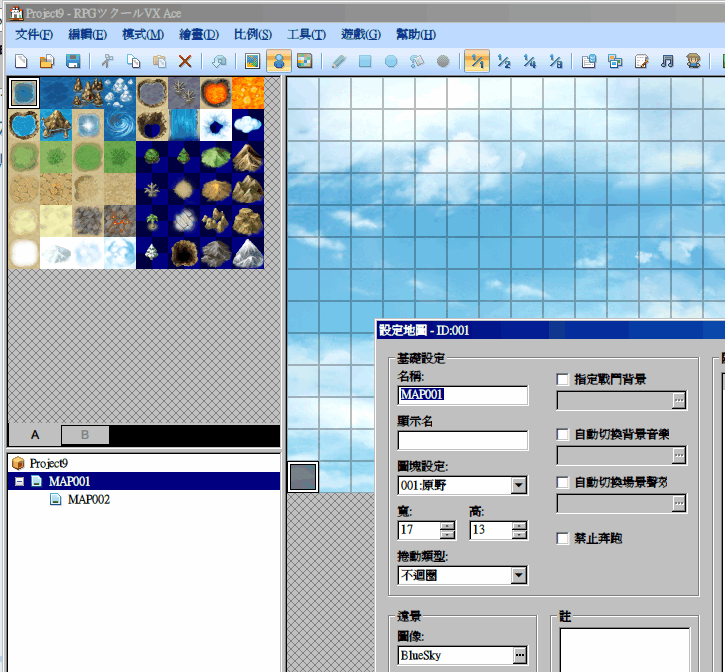This screenshot has width=725, height=672.
Task: Click the empty 顯示名 input field
Action: [x=462, y=440]
